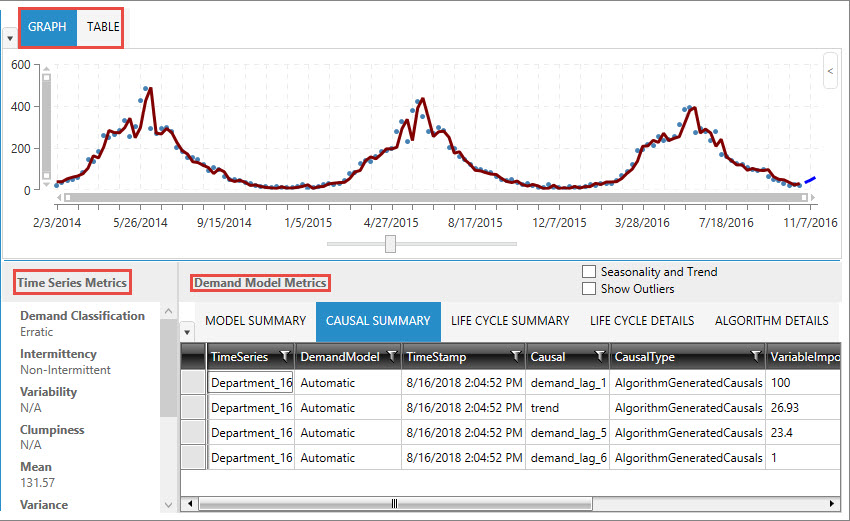This screenshot has height=521, width=850.
Task: Enable Seasonality and Trend checkbox
Action: pos(589,272)
